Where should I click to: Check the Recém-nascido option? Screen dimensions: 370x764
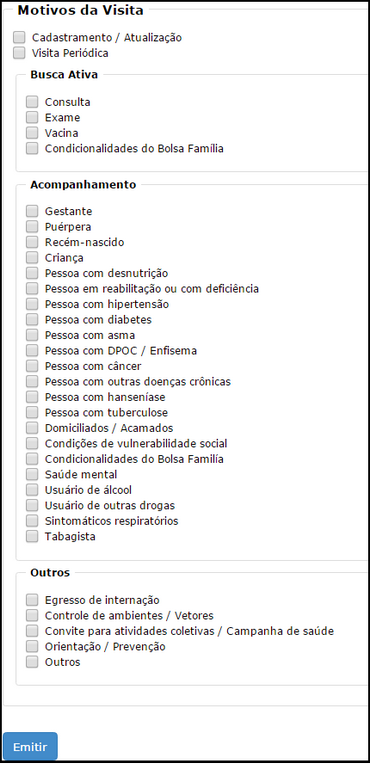point(32,242)
